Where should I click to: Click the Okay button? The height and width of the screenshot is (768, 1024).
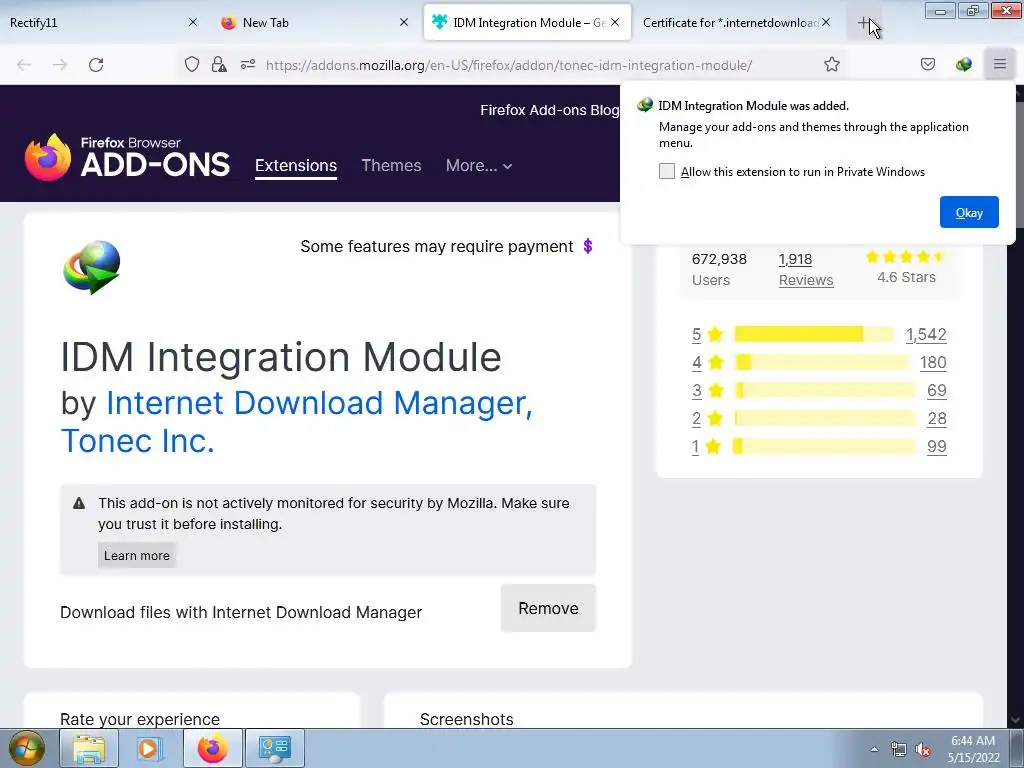(969, 212)
